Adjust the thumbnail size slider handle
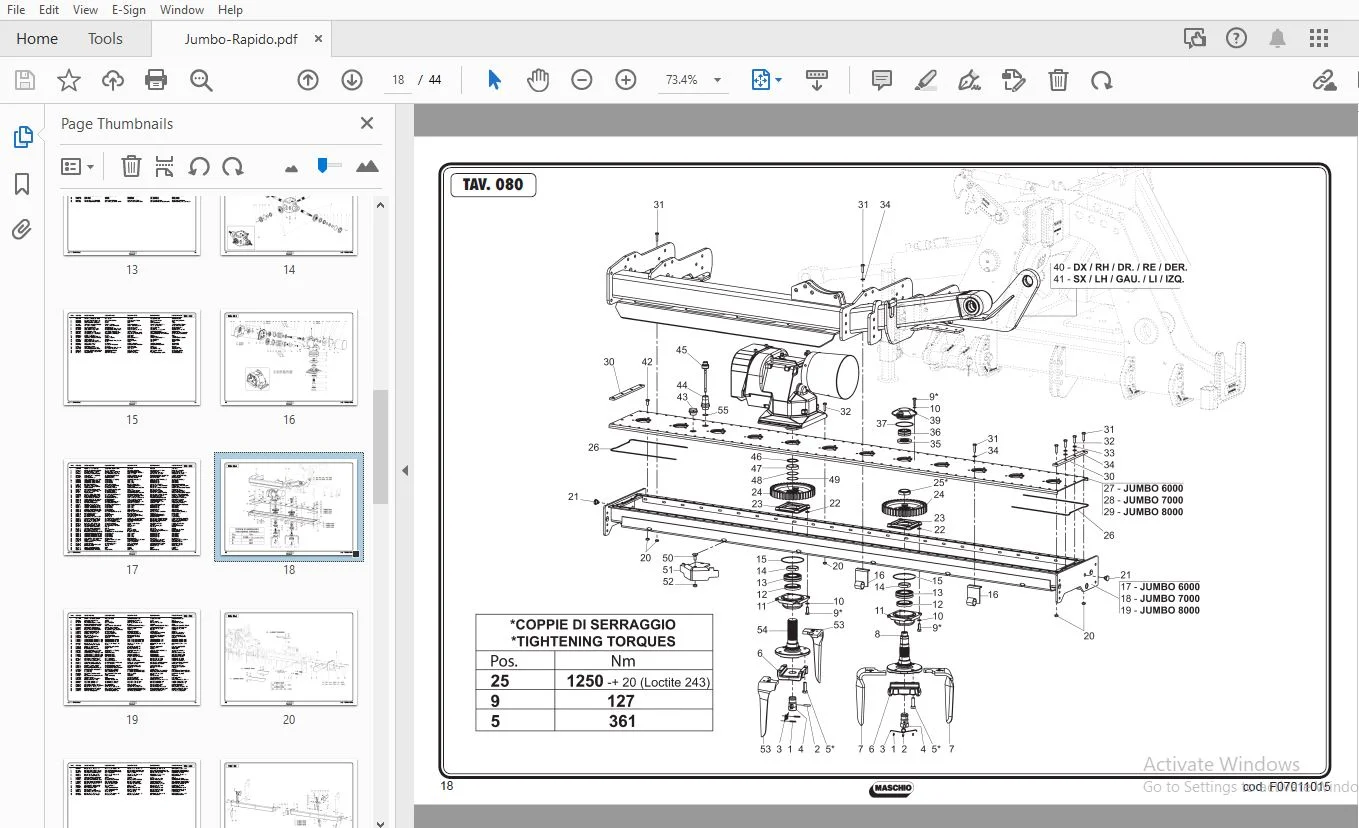Image resolution: width=1359 pixels, height=828 pixels. click(x=322, y=165)
